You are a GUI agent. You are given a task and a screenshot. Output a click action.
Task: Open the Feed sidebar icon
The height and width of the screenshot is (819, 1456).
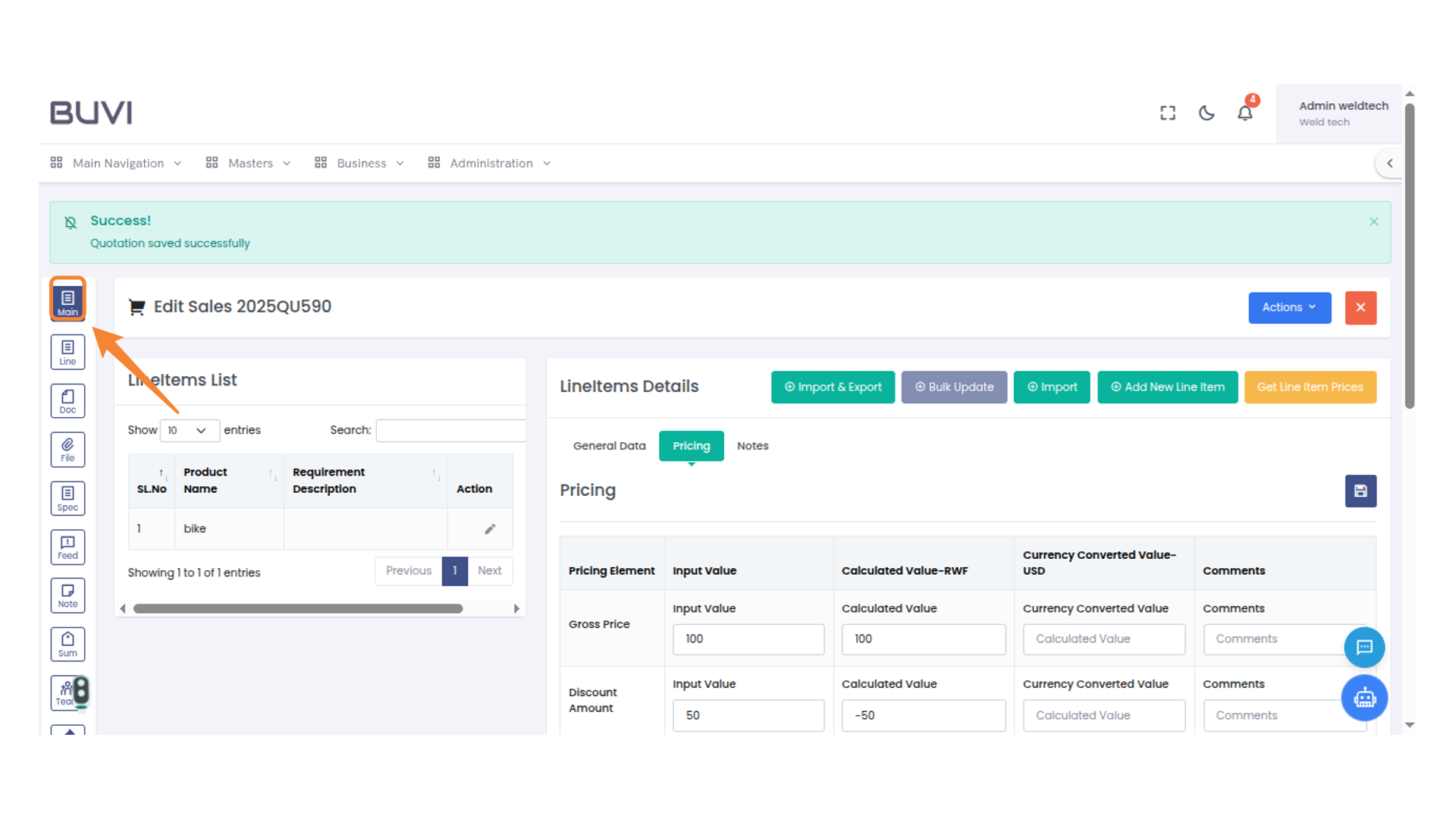coord(67,547)
